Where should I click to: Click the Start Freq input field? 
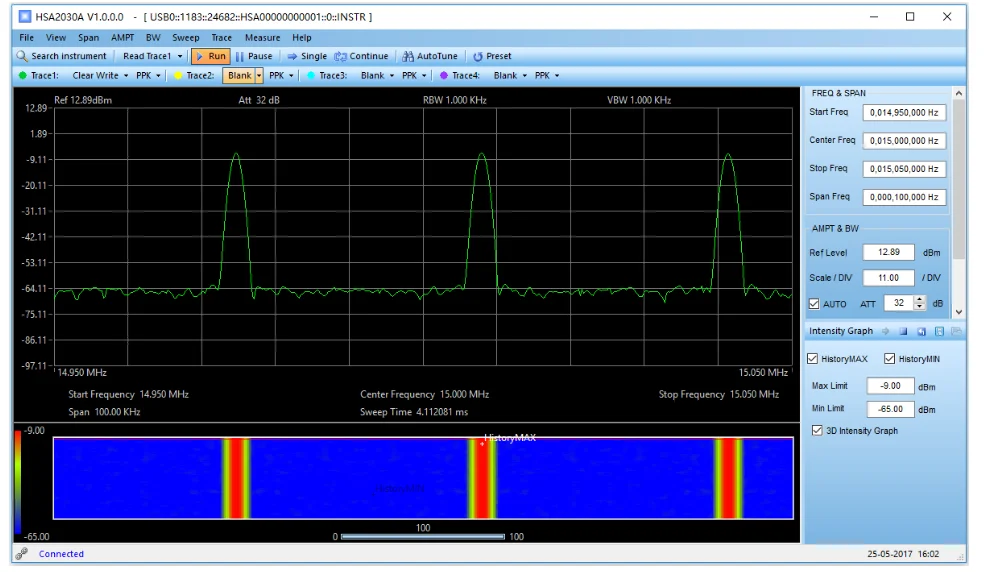(x=904, y=112)
